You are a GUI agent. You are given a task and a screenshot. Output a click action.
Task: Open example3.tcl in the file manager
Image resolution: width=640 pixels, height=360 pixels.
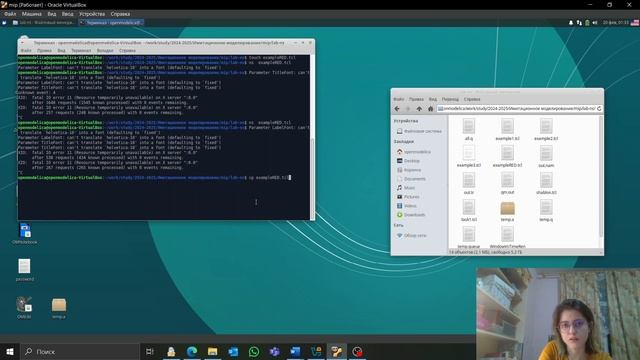(x=469, y=156)
